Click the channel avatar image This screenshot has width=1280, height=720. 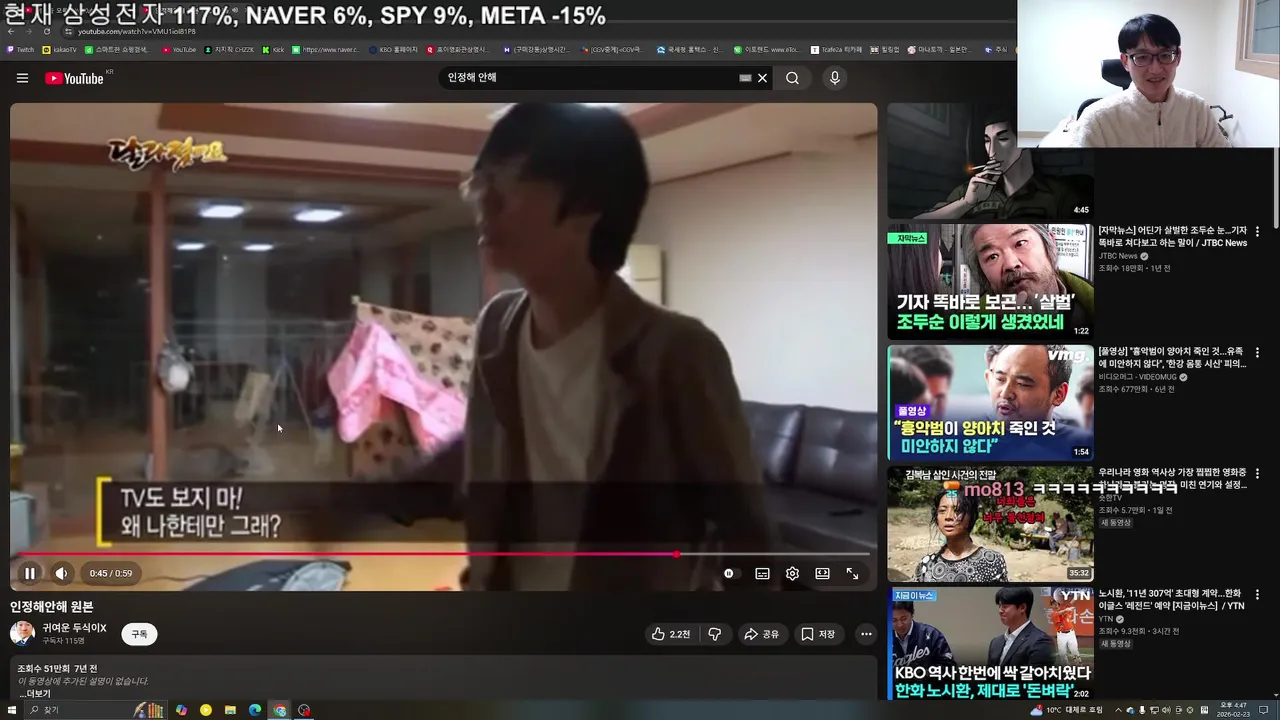point(22,633)
